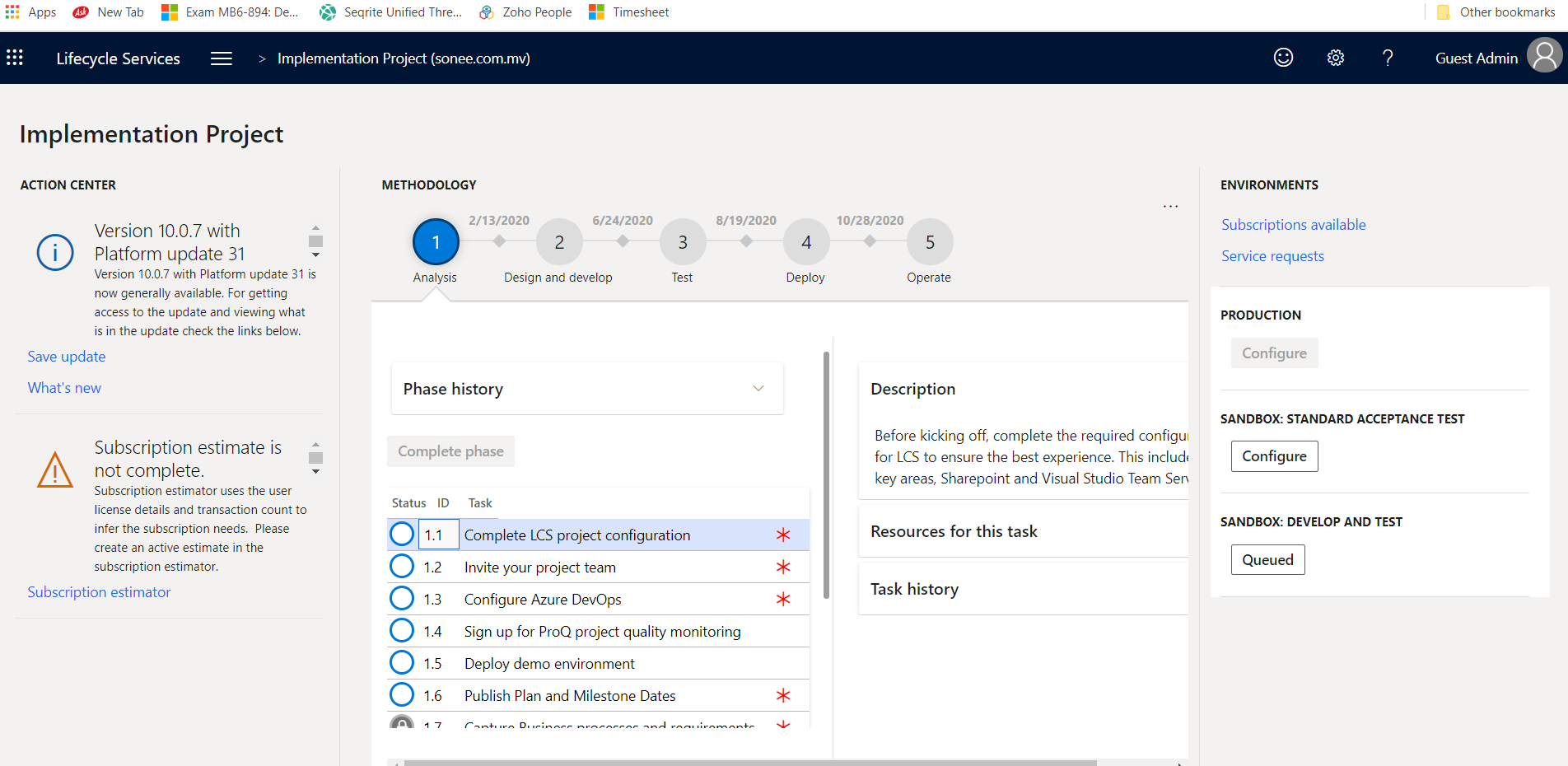Image resolution: width=1568 pixels, height=766 pixels.
Task: Open the Exam MB6-894 bookmark
Action: tap(230, 12)
